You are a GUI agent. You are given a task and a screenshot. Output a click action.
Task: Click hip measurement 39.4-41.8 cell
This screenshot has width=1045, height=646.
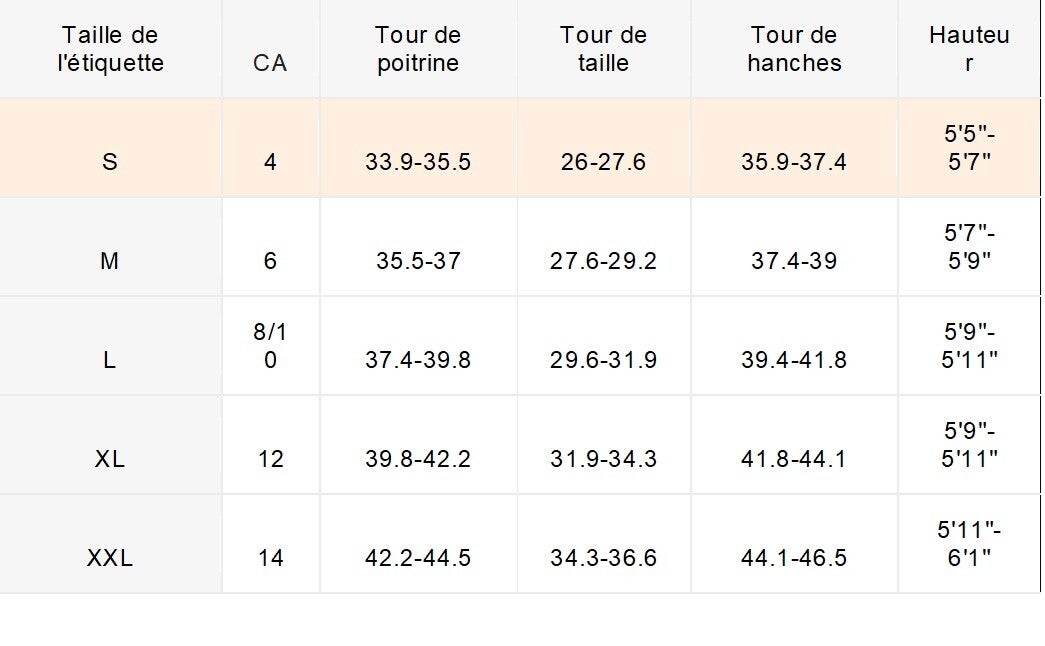(794, 360)
